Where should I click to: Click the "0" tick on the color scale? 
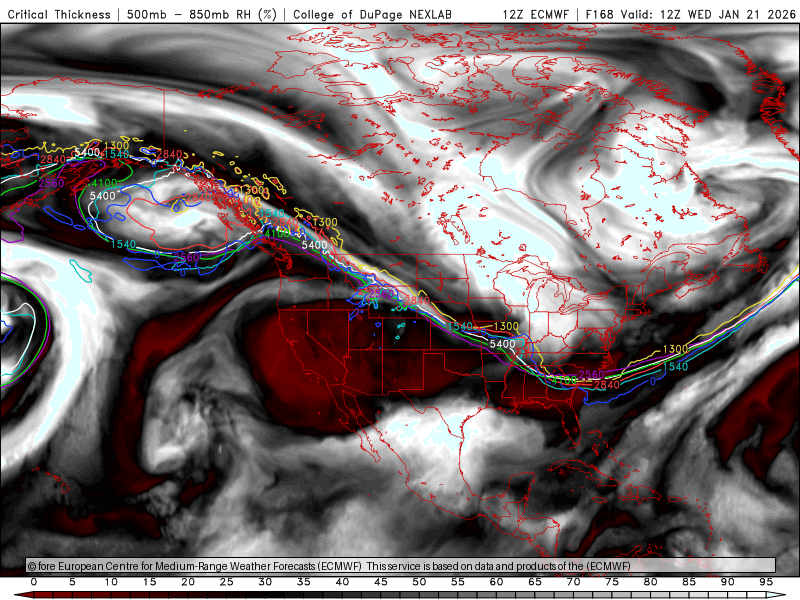[x=34, y=582]
